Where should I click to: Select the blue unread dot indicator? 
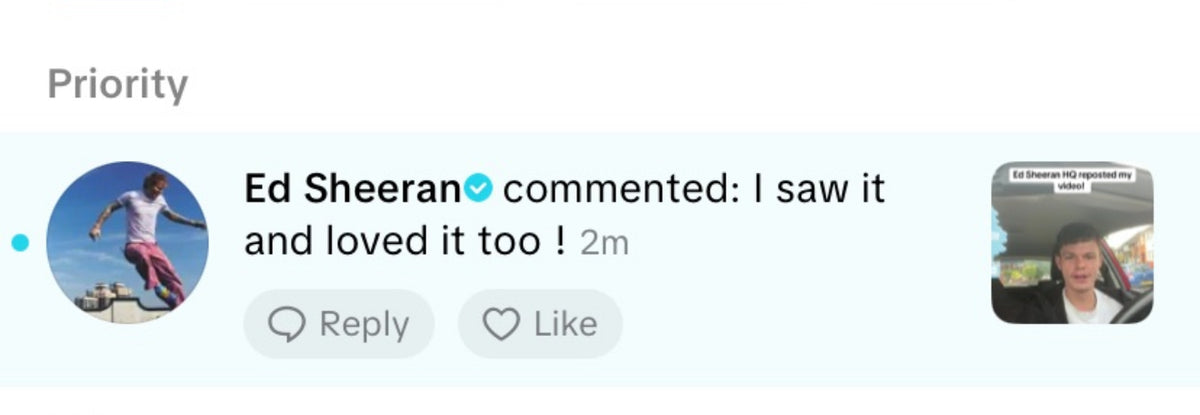point(20,242)
